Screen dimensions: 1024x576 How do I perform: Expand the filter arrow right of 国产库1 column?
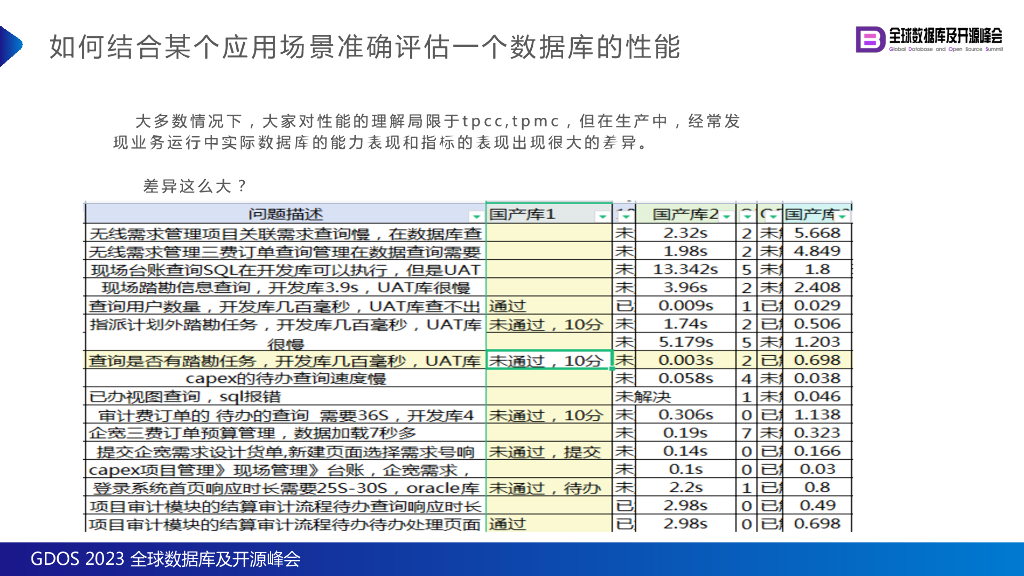(x=626, y=216)
